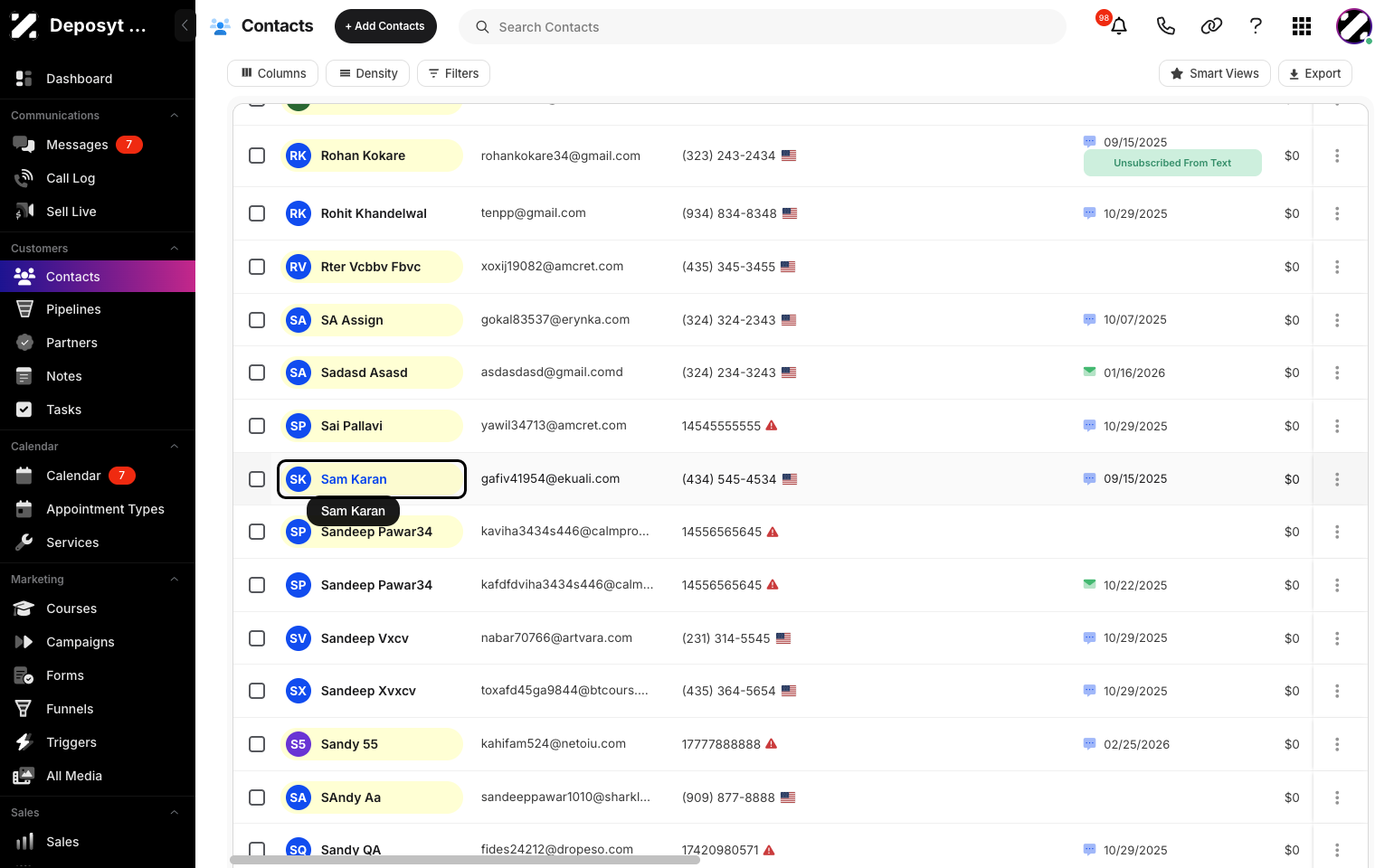Viewport: 1394px width, 868px height.
Task: Open the user profile avatar
Action: [1353, 26]
